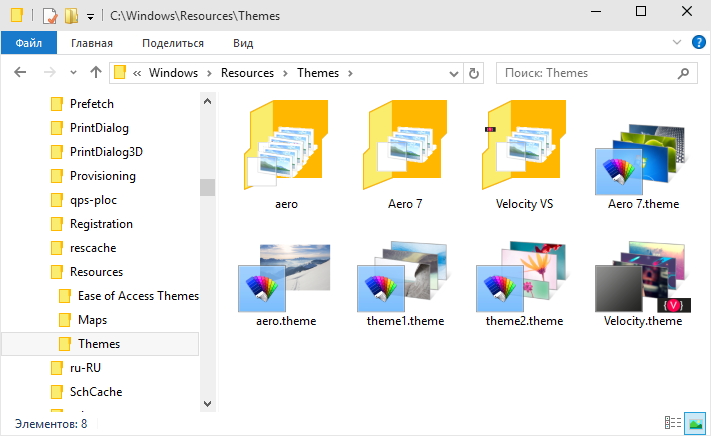This screenshot has height=436, width=711.
Task: Select Prefetch in the navigation tree
Action: [x=92, y=104]
